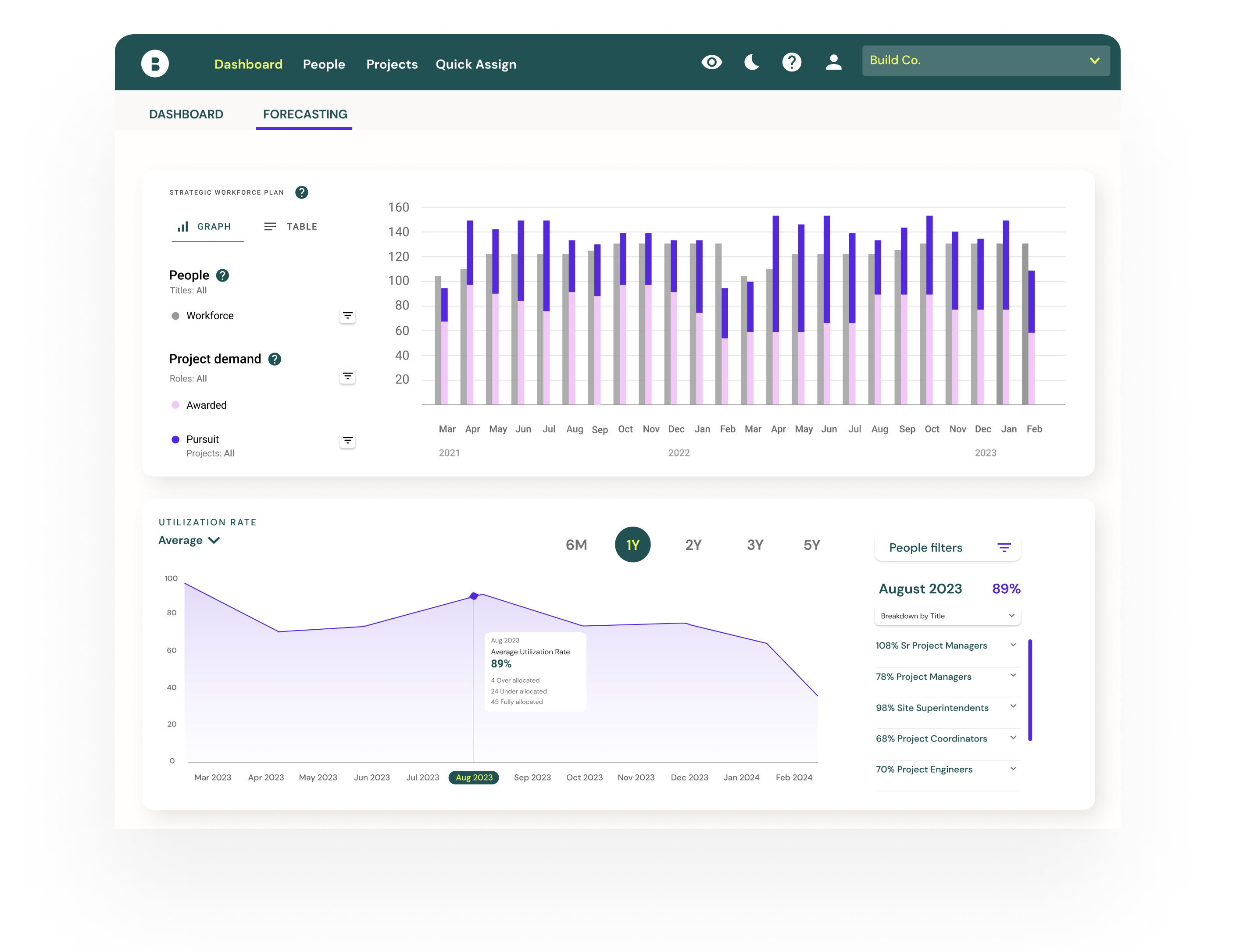Open the user profile icon
The width and height of the screenshot is (1236, 952).
(833, 62)
